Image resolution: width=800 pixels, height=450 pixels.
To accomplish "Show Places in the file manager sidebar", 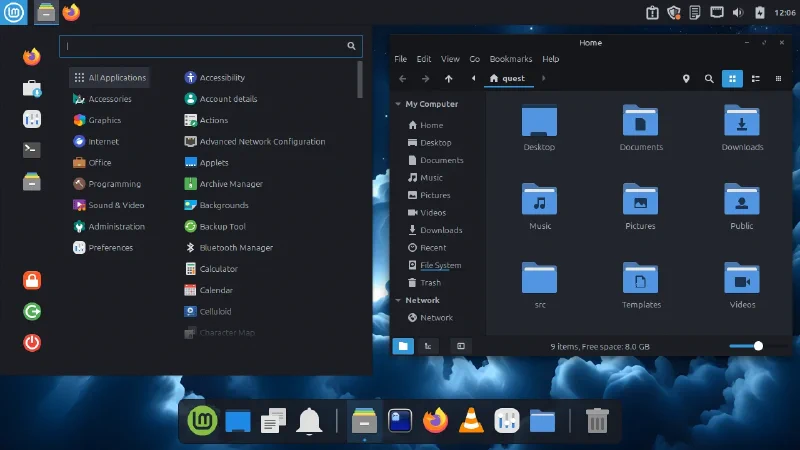I will [403, 346].
